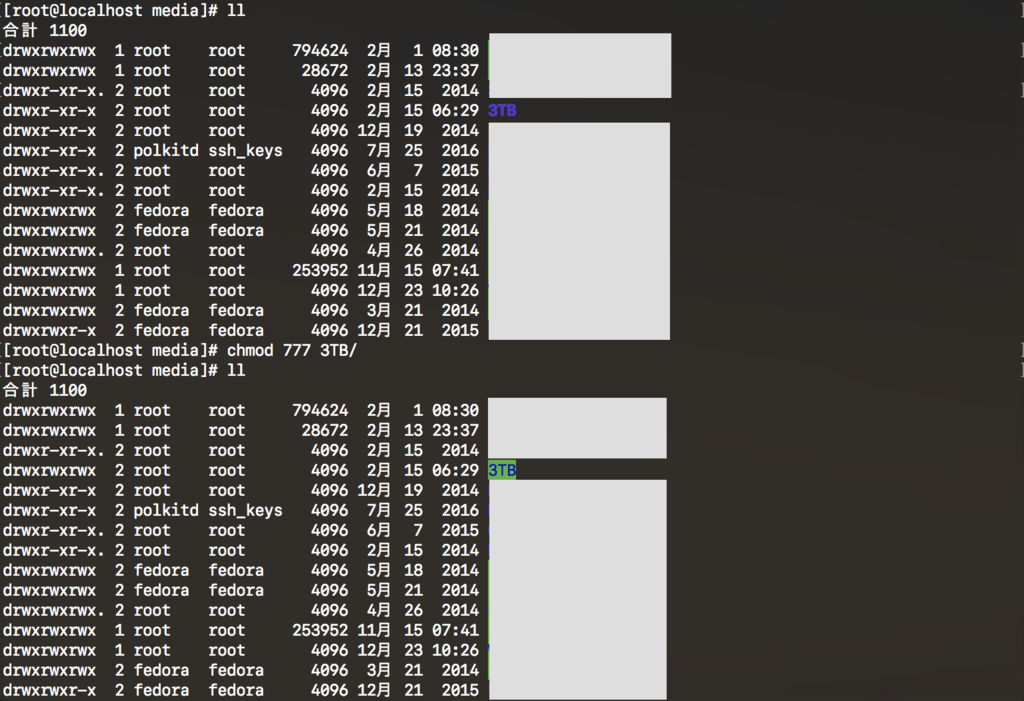Click "drwxrwxr-x" permissions in the listing before chmod
1024x701 pixels.
pyautogui.click(x=50, y=331)
